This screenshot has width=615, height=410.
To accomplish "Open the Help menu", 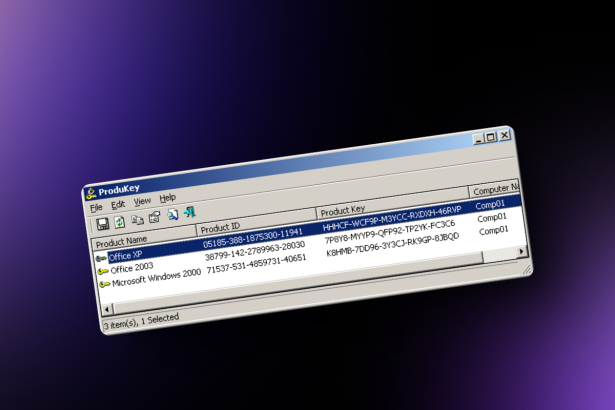I will [x=167, y=198].
